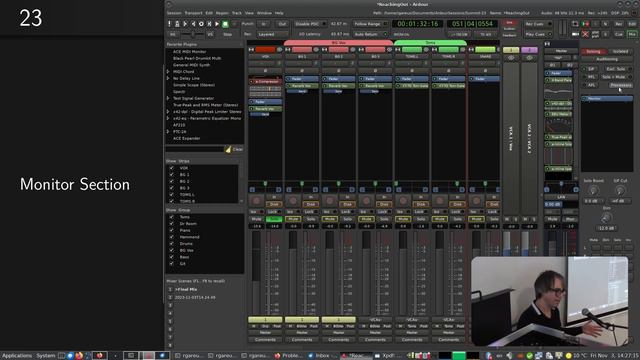
Task: Click the purple VCA 2 name button
Action: point(529,50)
